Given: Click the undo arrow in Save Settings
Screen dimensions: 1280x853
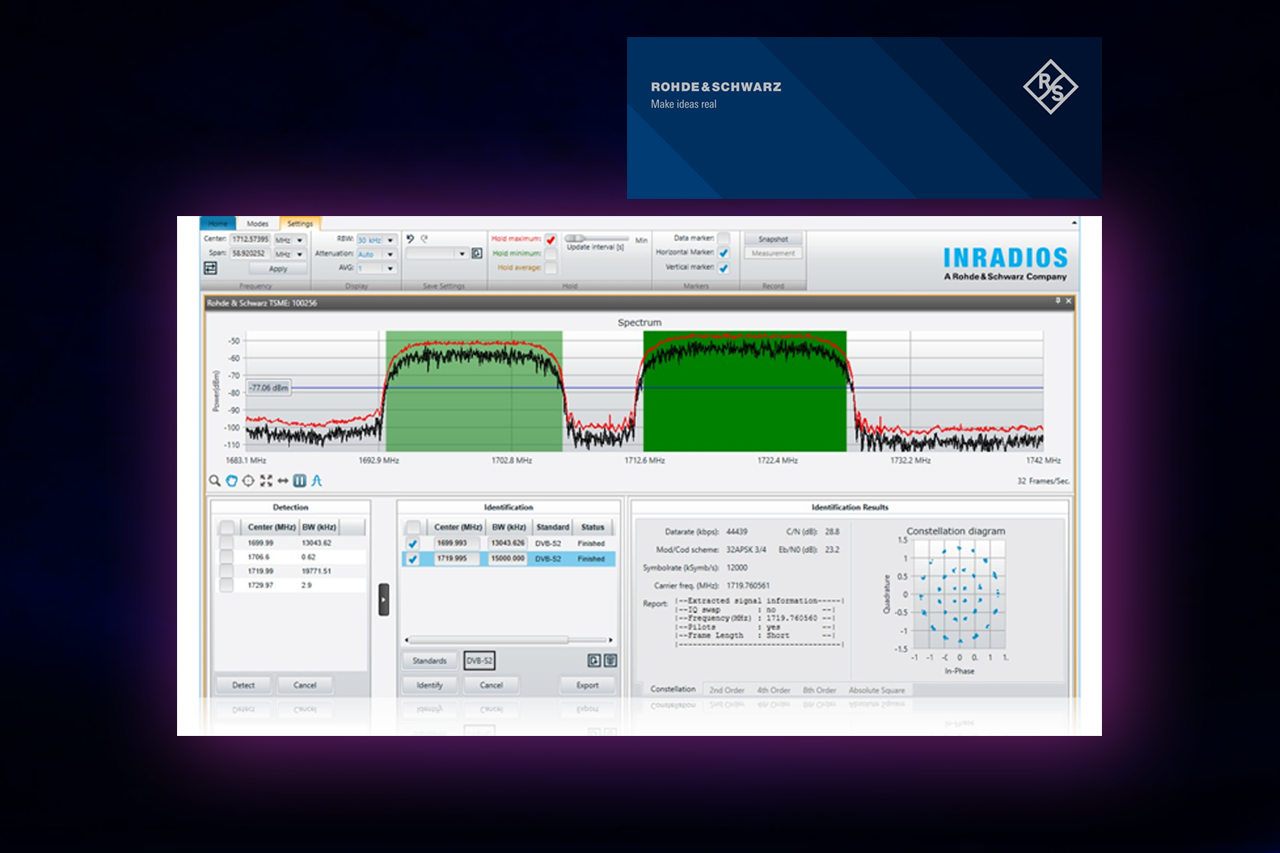Looking at the screenshot, I should click(x=410, y=239).
